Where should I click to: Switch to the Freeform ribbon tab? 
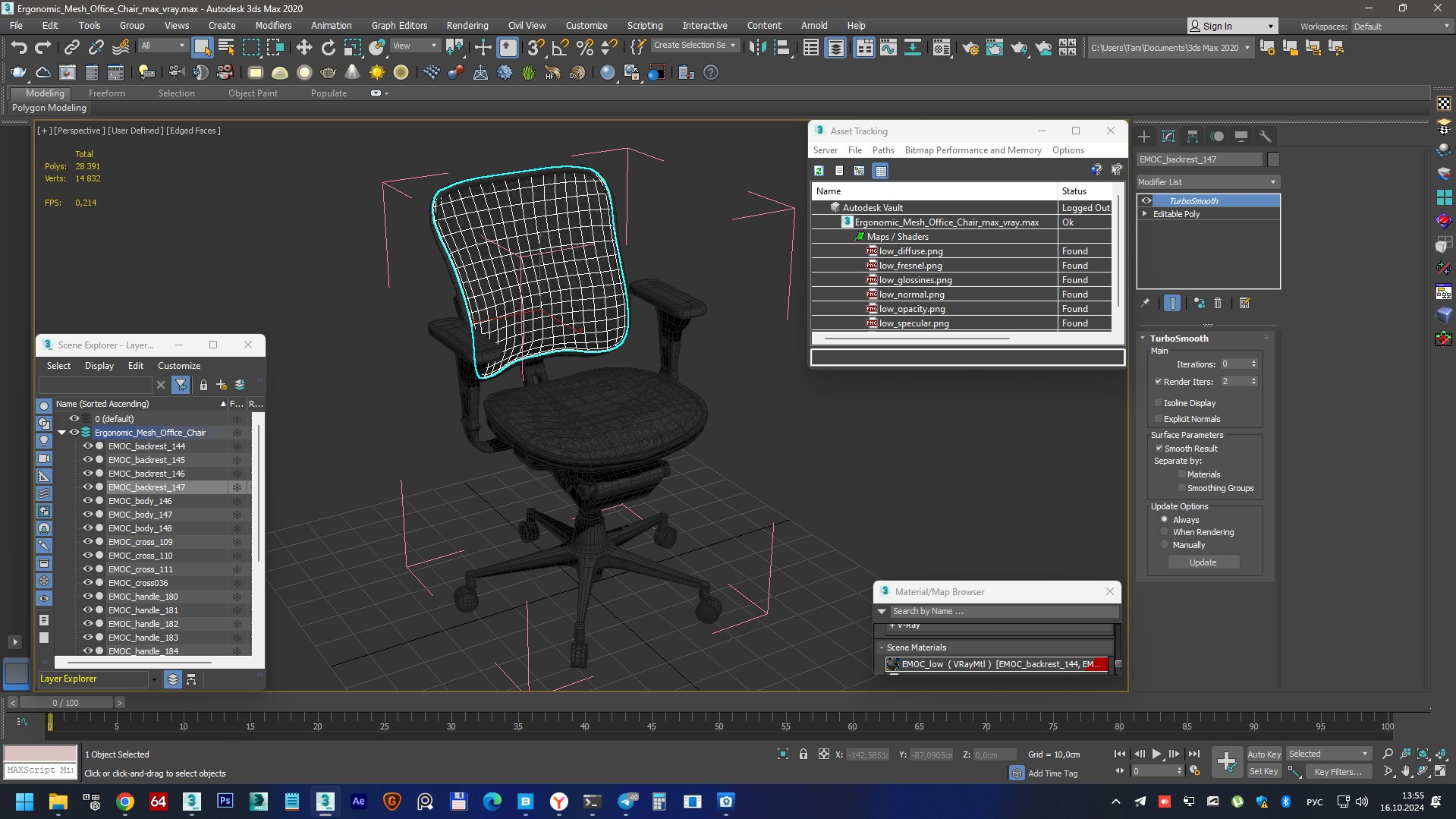click(106, 93)
